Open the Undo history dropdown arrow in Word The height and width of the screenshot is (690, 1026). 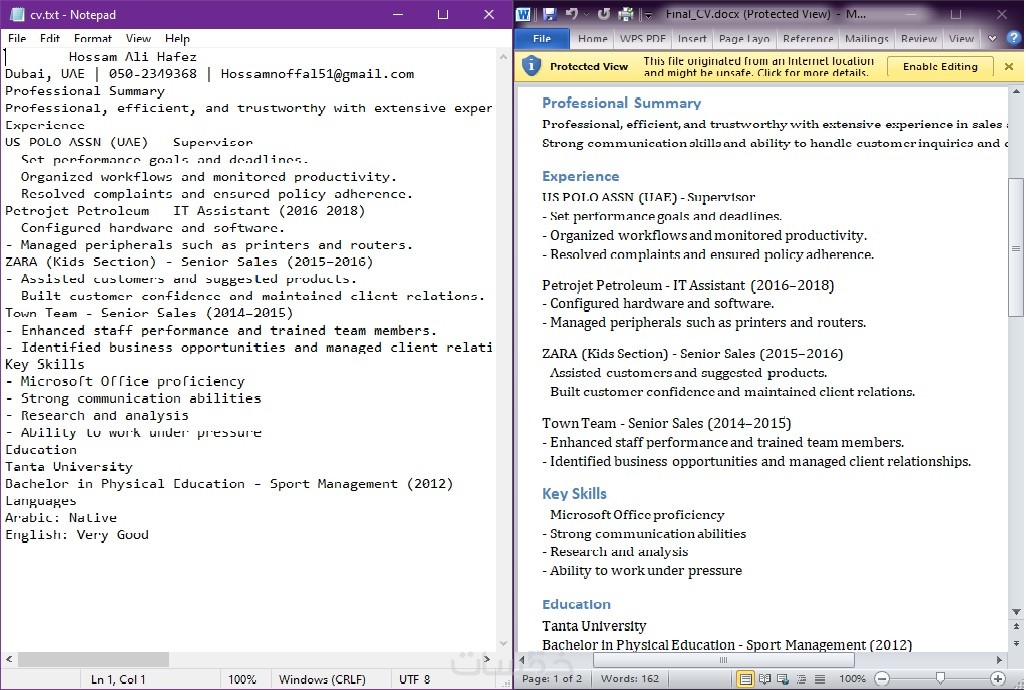pyautogui.click(x=586, y=14)
